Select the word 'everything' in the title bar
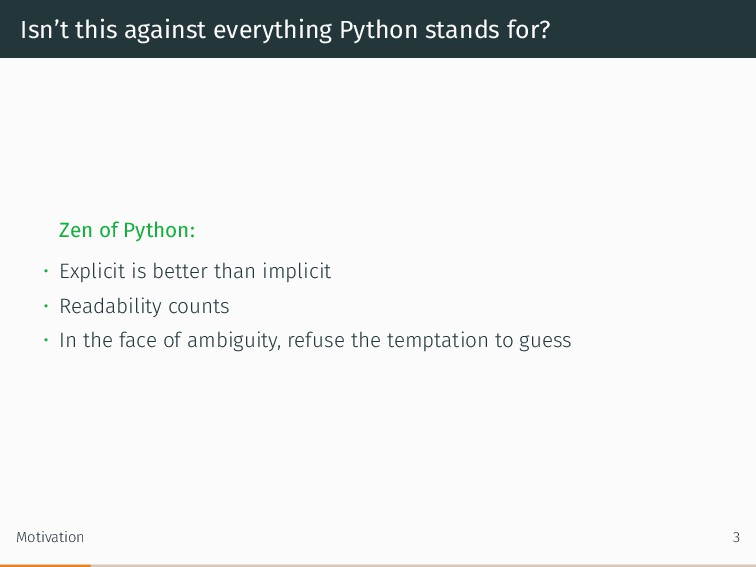This screenshot has width=756, height=567. [x=272, y=30]
